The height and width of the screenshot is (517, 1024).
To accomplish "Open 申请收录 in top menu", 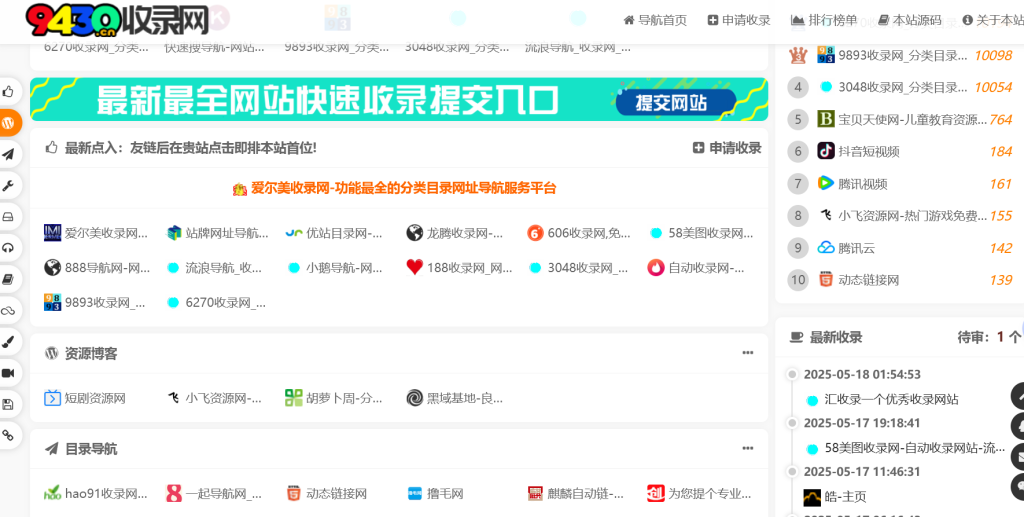I will click(739, 20).
